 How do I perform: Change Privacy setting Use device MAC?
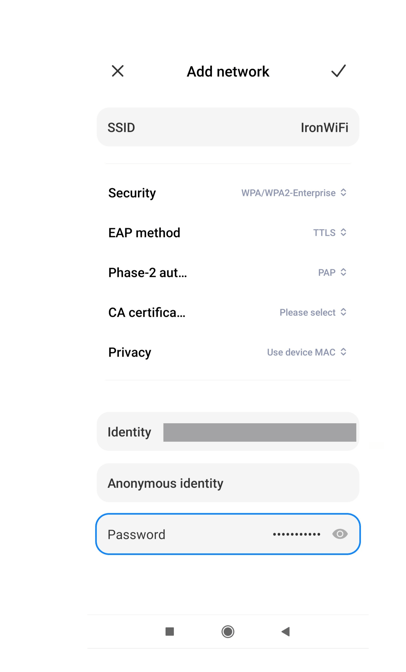307,352
